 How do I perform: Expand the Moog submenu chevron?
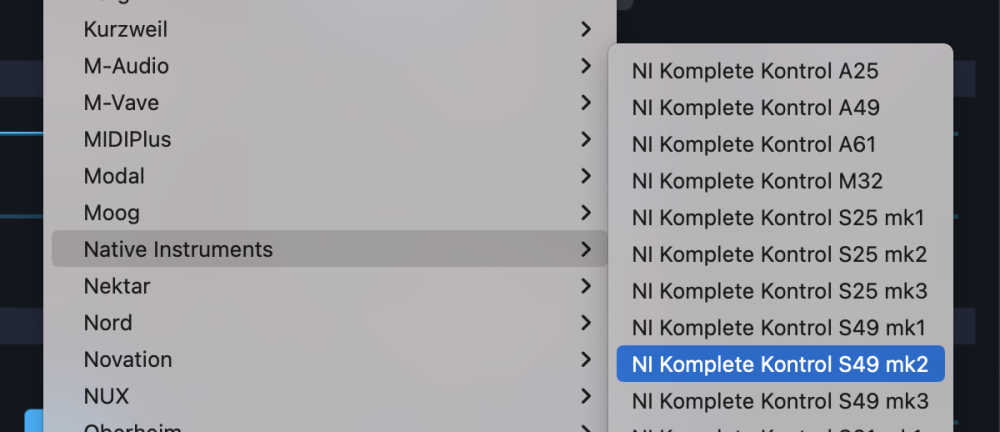click(x=586, y=212)
